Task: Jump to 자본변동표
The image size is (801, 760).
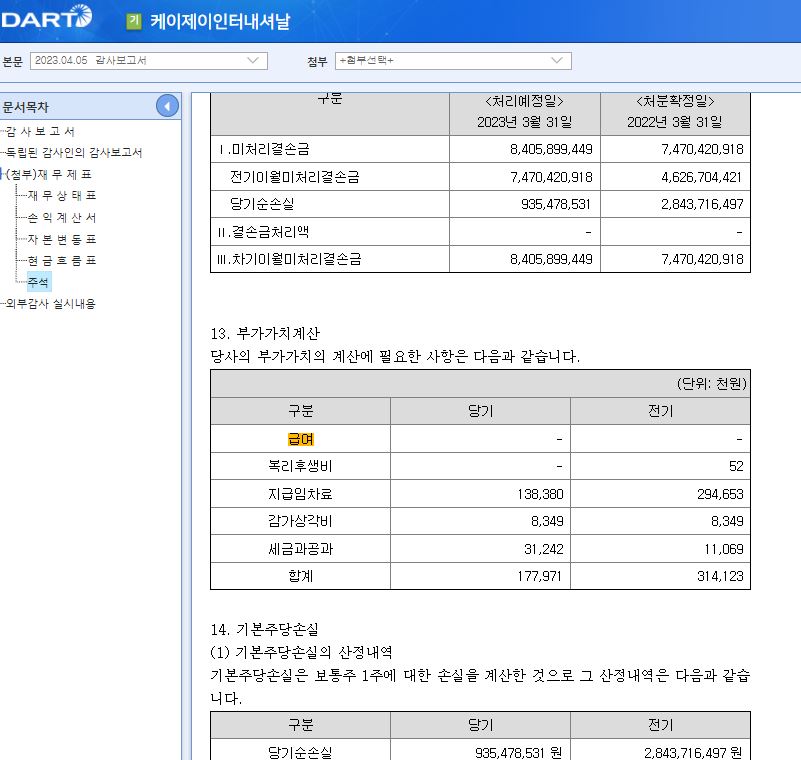Action: (x=62, y=239)
